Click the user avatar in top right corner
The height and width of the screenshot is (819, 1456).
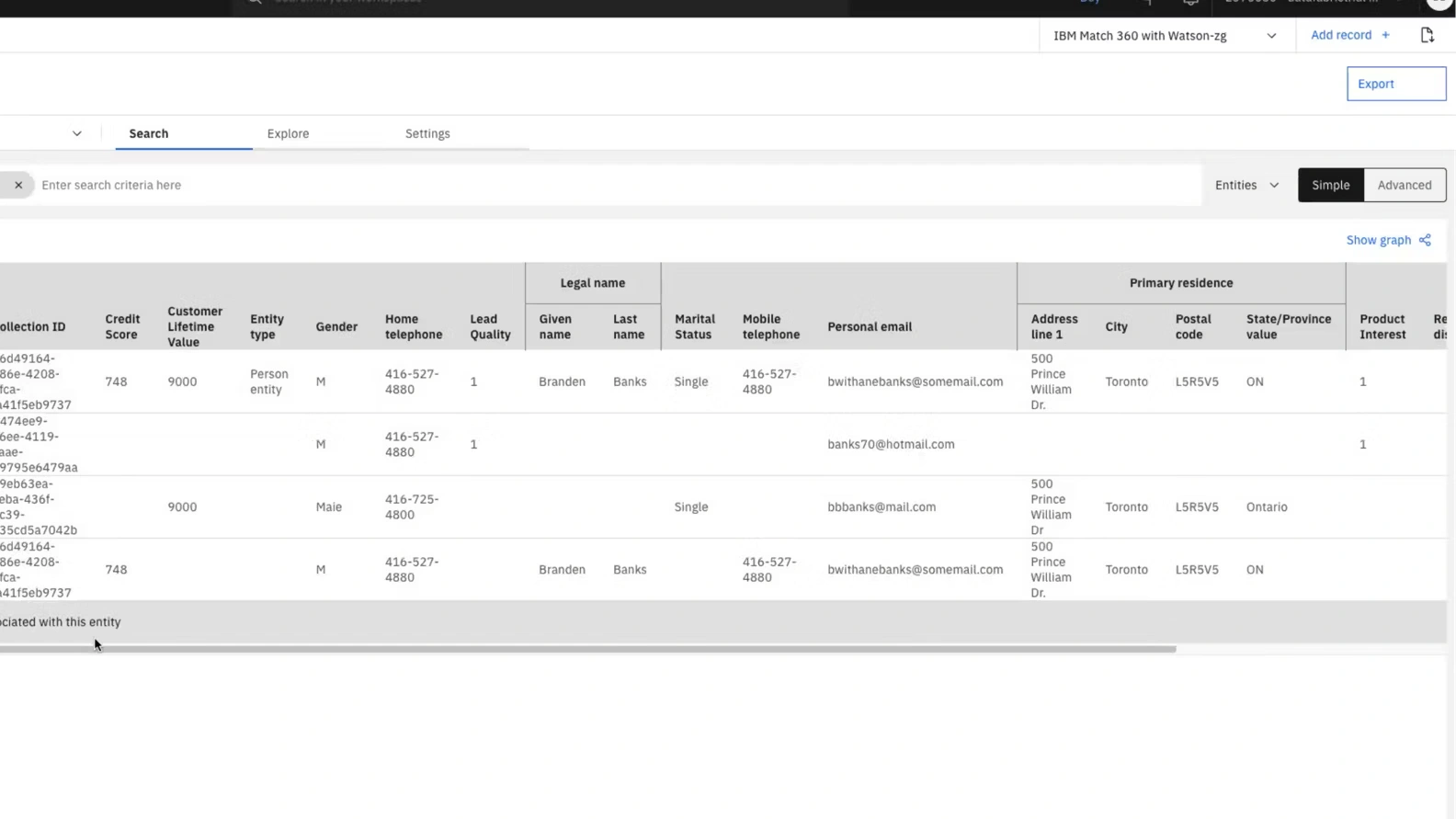click(1439, 4)
